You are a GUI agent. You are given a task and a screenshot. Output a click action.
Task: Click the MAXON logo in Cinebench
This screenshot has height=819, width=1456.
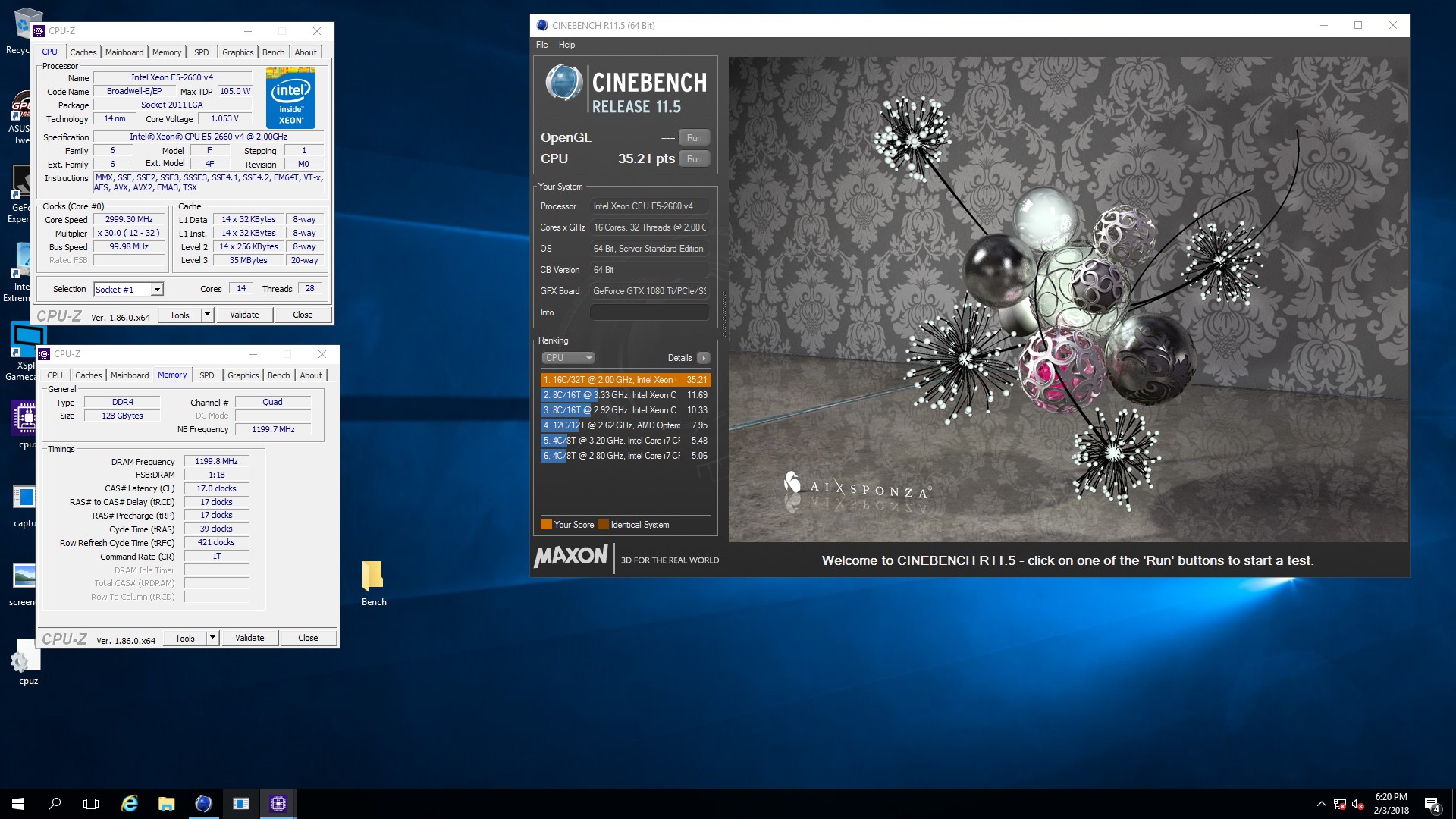pyautogui.click(x=570, y=557)
